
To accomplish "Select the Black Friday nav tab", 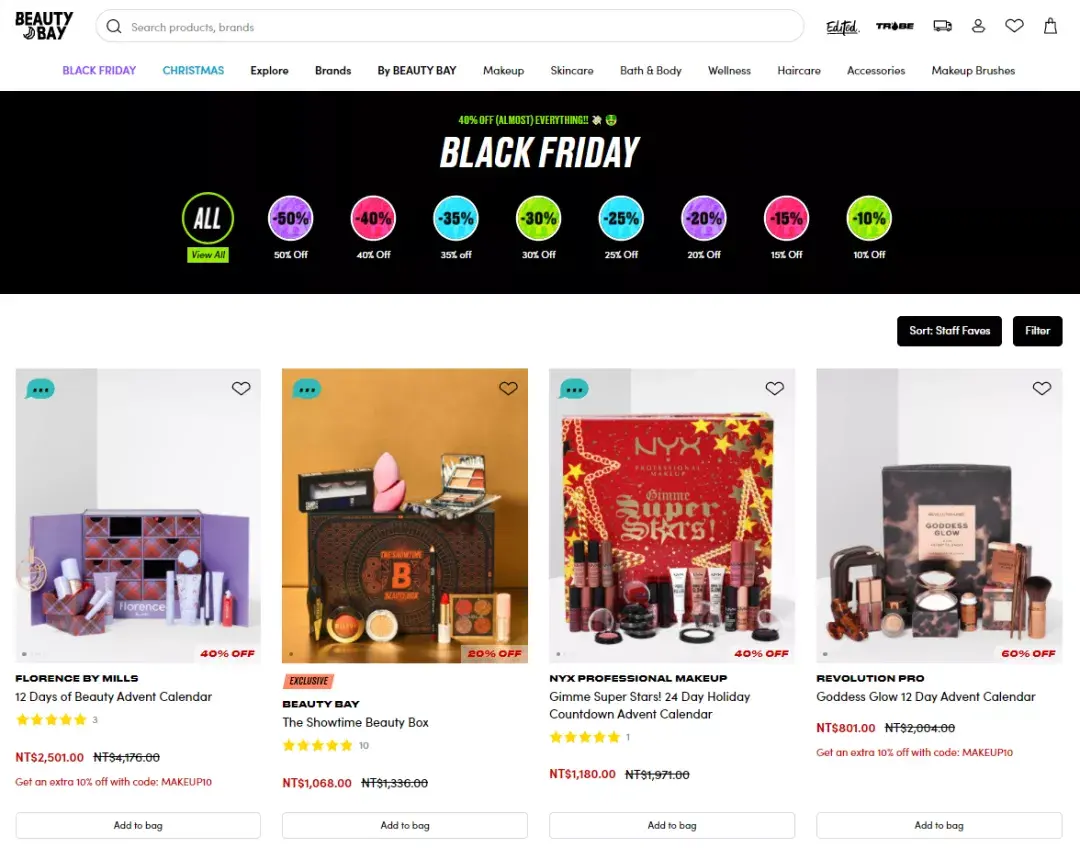I will (x=99, y=70).
